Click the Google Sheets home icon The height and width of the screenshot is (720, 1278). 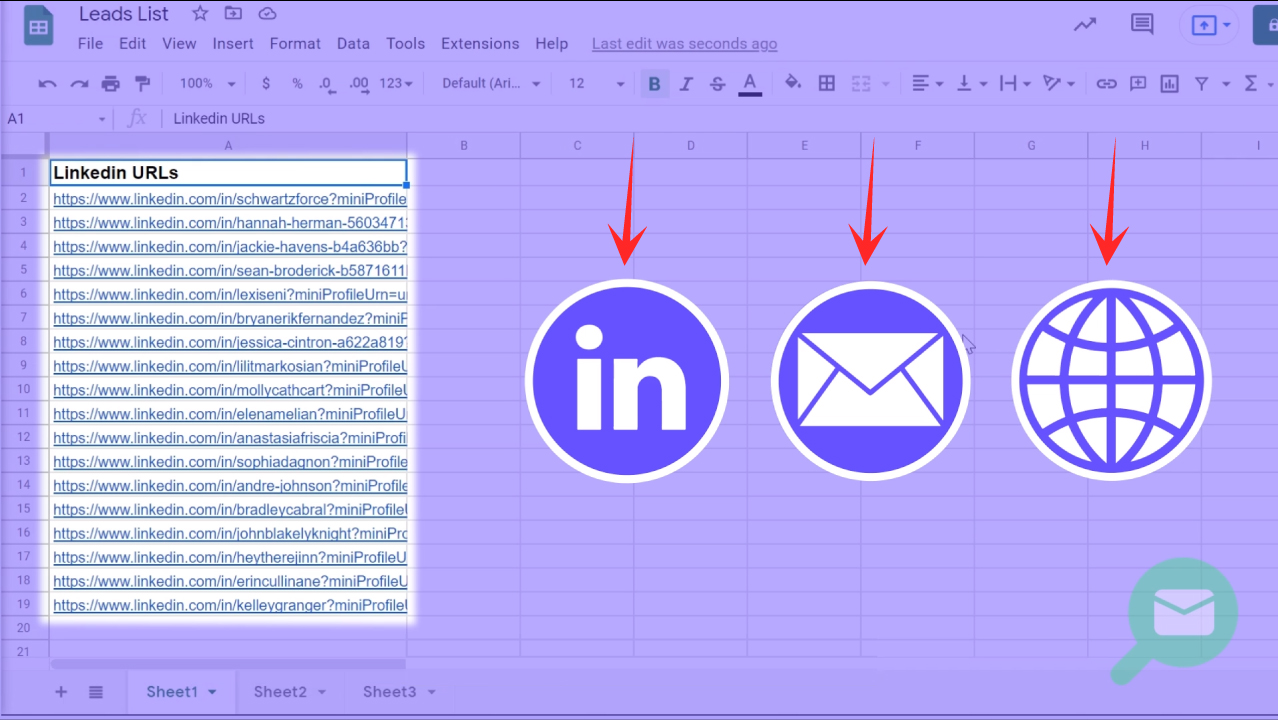pyautogui.click(x=40, y=27)
